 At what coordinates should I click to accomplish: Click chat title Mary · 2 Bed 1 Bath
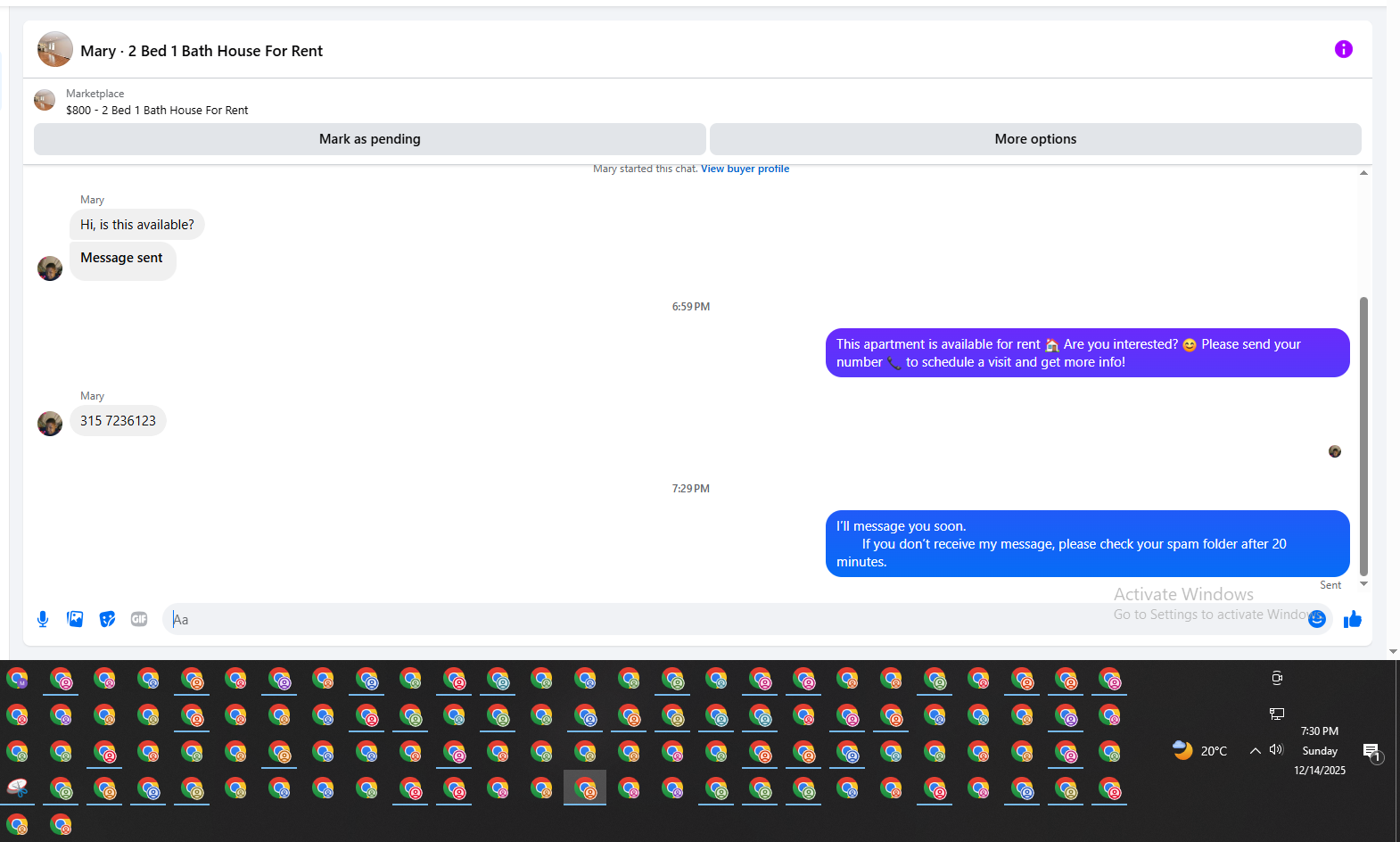coord(202,51)
